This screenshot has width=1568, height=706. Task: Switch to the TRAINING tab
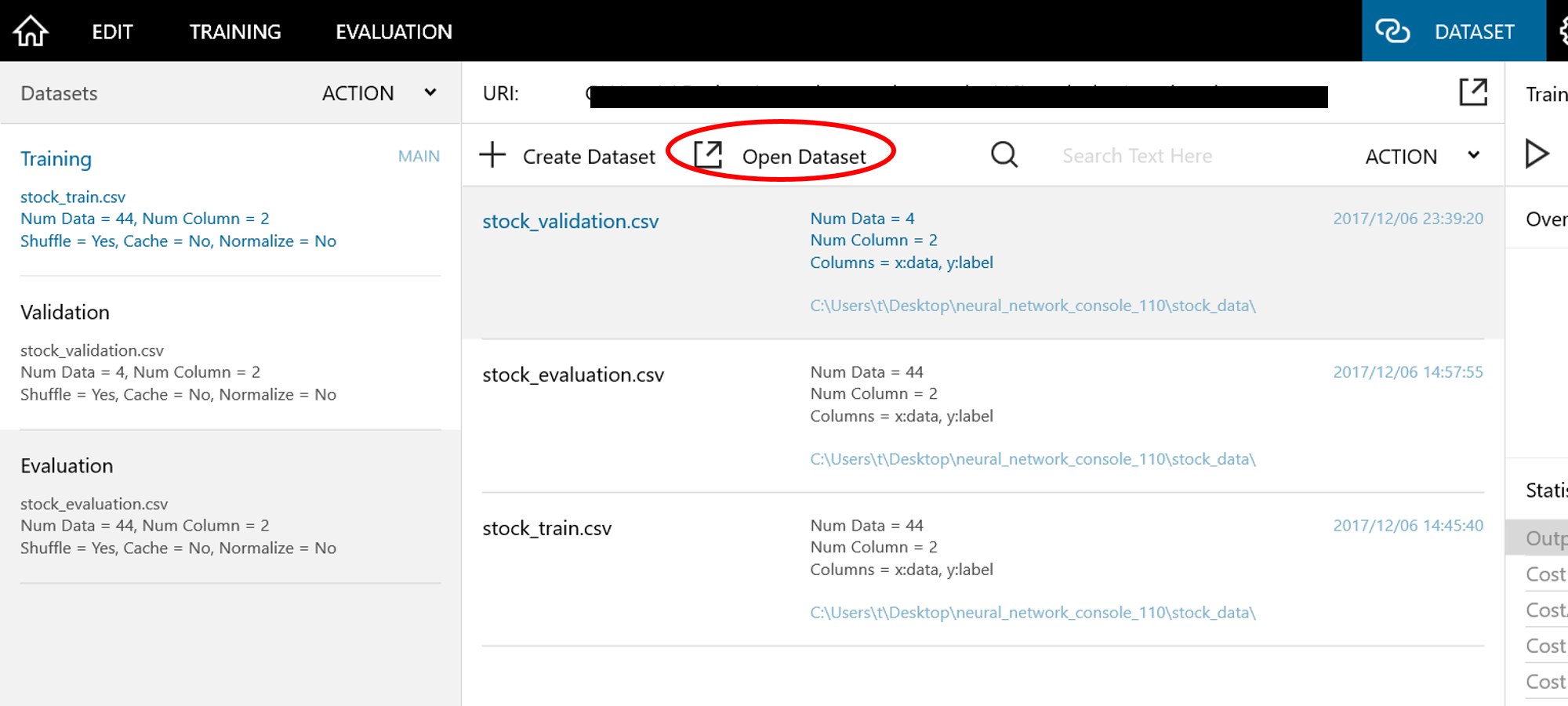[x=235, y=31]
